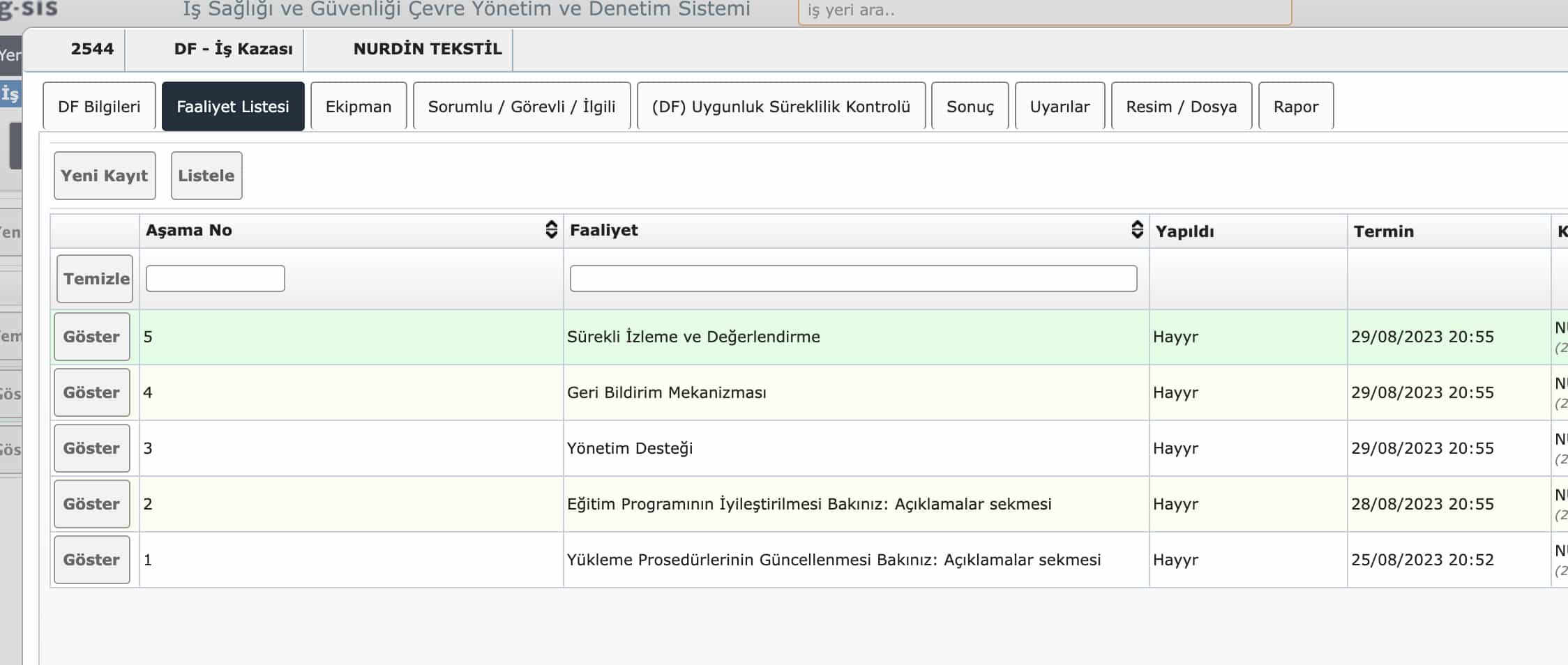Viewport: 1568px width, 665px height.
Task: Go to the Sonuç tab
Action: [970, 107]
